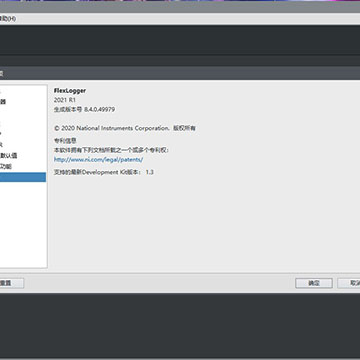Click the Development Kit version 1.3 line
Screen dimensions: 360x360
(x=104, y=172)
